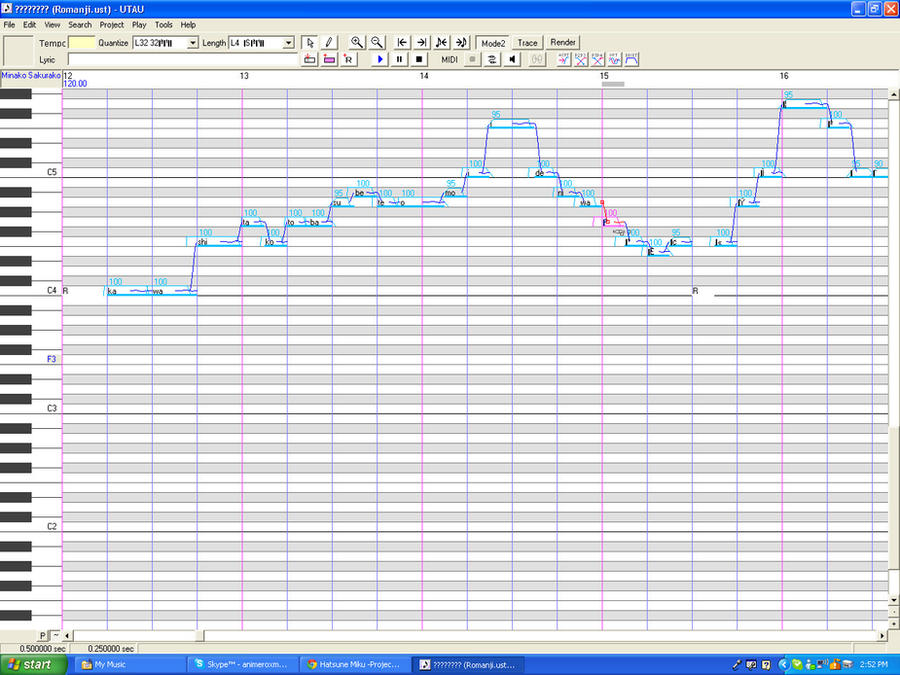Click the C4 piano key label
Viewport: 900px width, 675px height.
[x=52, y=290]
